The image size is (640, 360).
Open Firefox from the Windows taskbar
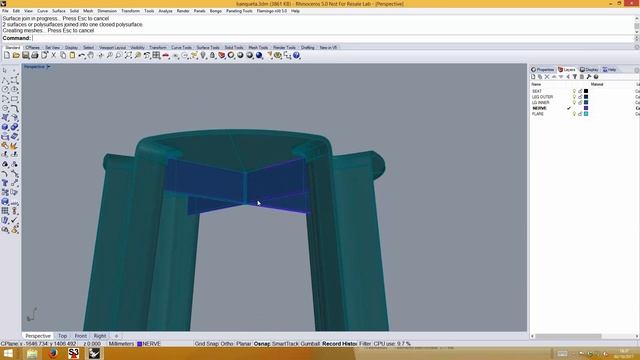click(x=53, y=353)
